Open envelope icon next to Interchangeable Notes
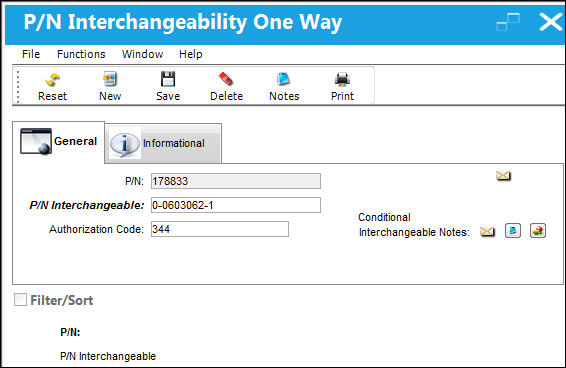Screen dimensions: 566x368 click(x=487, y=231)
